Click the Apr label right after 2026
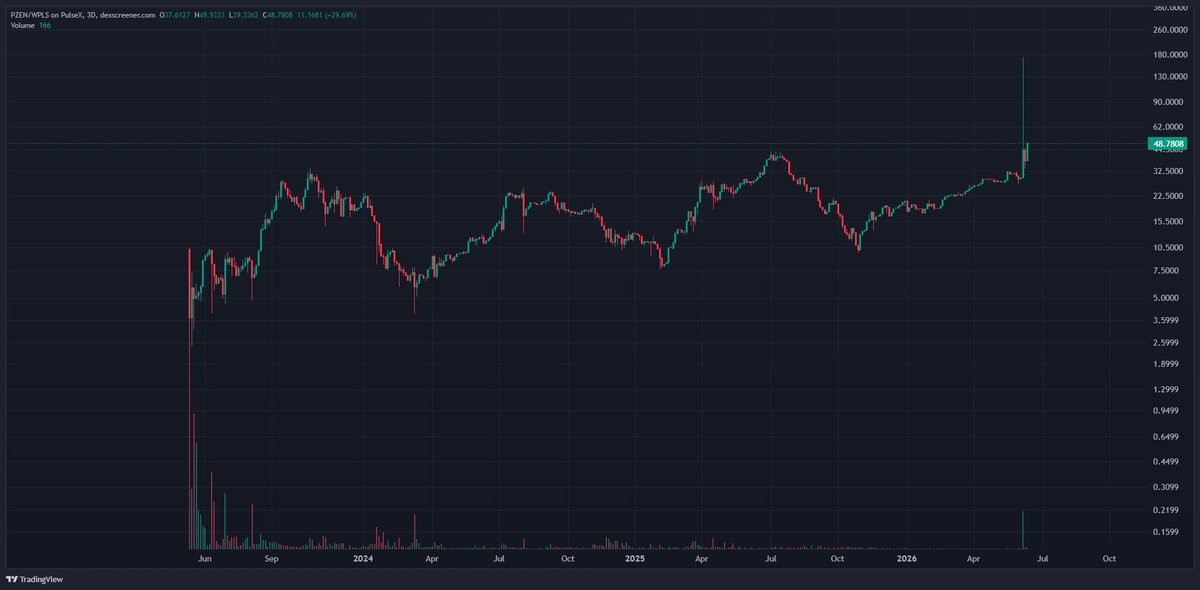Image resolution: width=1200 pixels, height=590 pixels. point(973,559)
